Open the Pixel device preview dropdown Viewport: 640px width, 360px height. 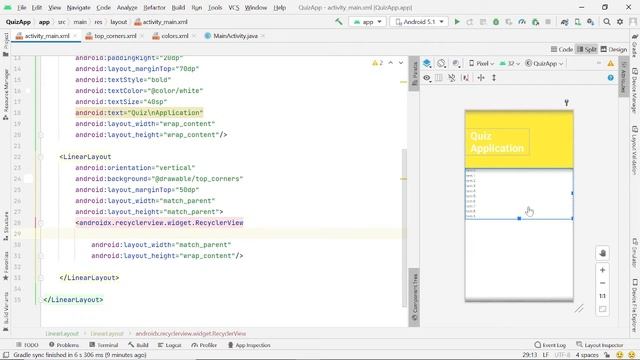click(x=481, y=63)
